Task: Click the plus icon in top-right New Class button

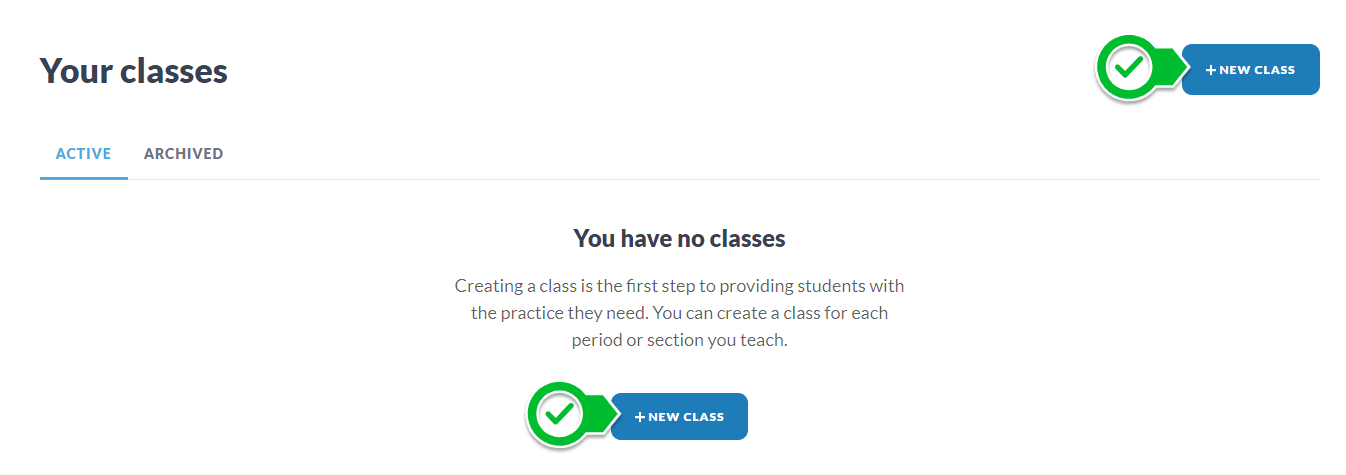Action: 1211,70
